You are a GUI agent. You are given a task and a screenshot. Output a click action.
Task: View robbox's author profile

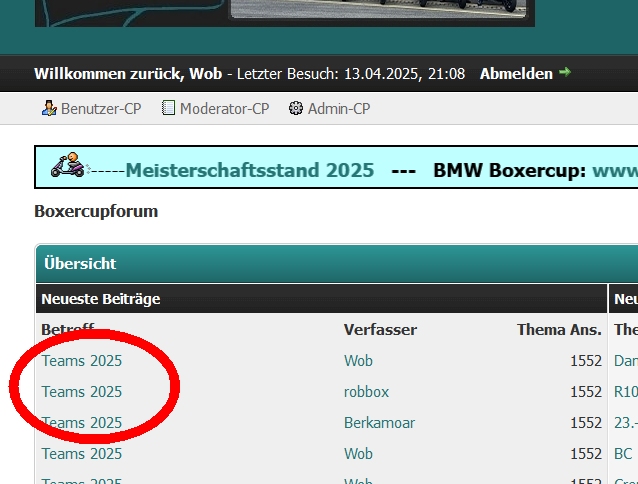(366, 392)
